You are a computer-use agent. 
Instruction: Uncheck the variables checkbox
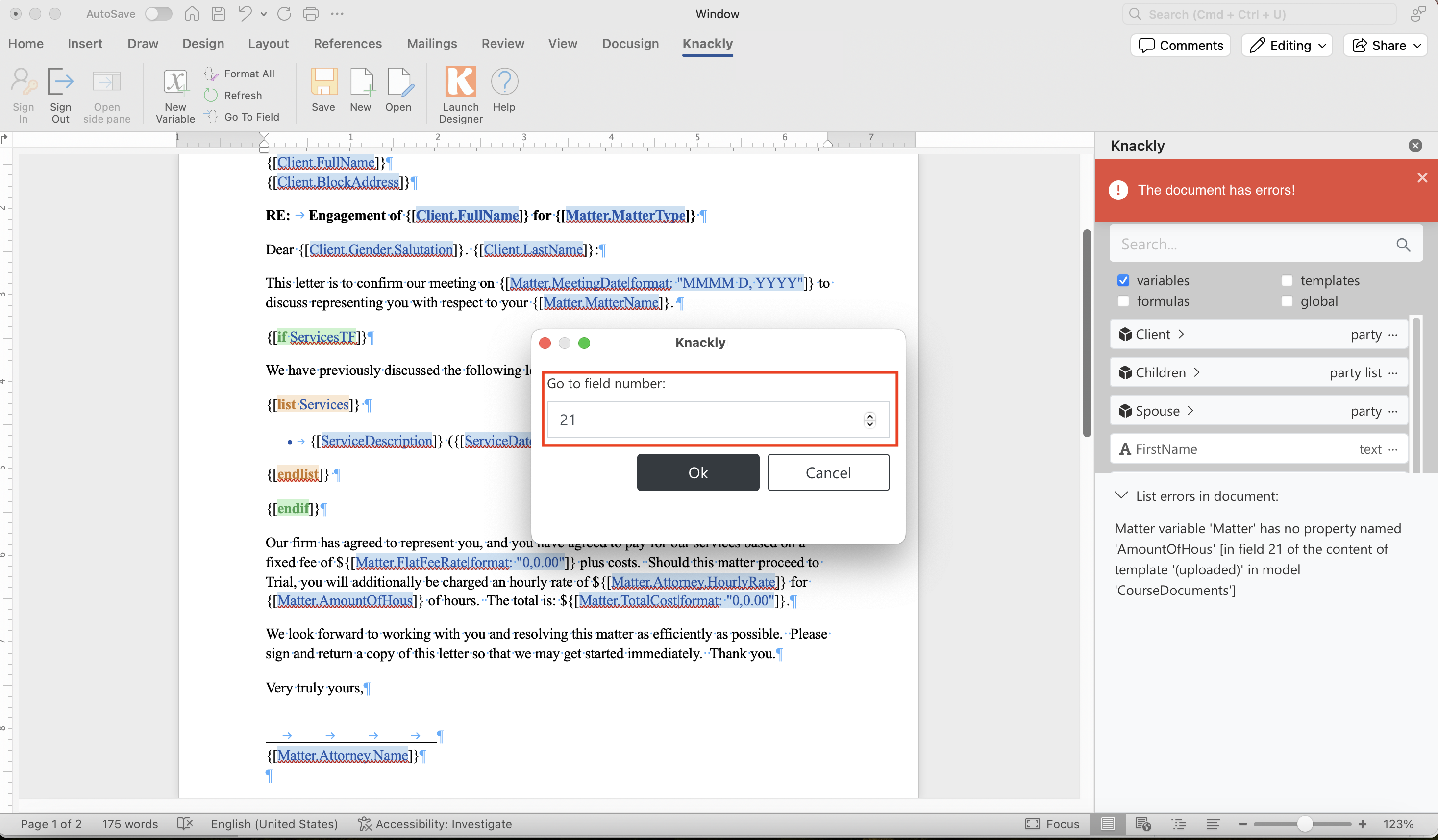(1123, 280)
